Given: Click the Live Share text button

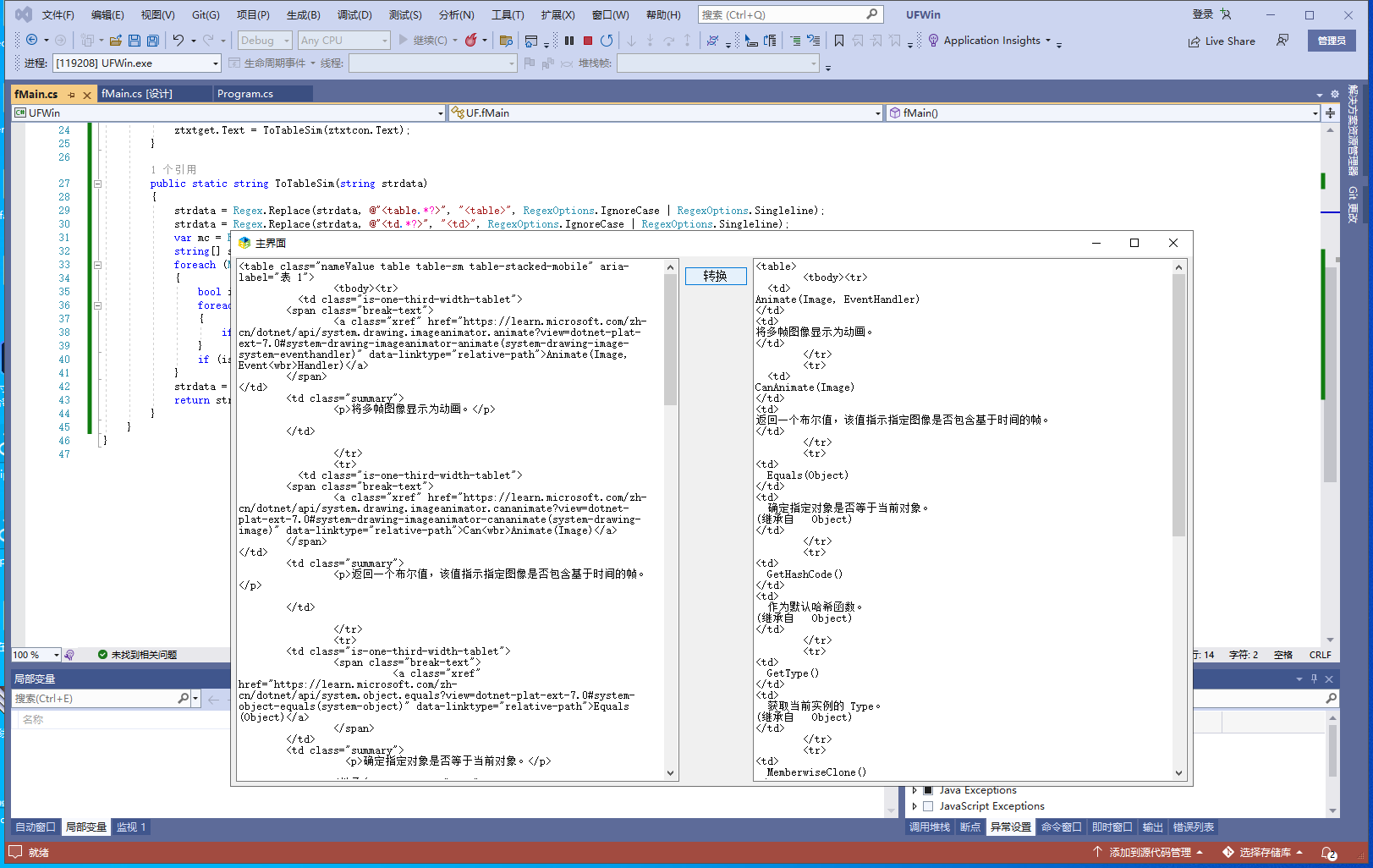Looking at the screenshot, I should (x=1230, y=41).
